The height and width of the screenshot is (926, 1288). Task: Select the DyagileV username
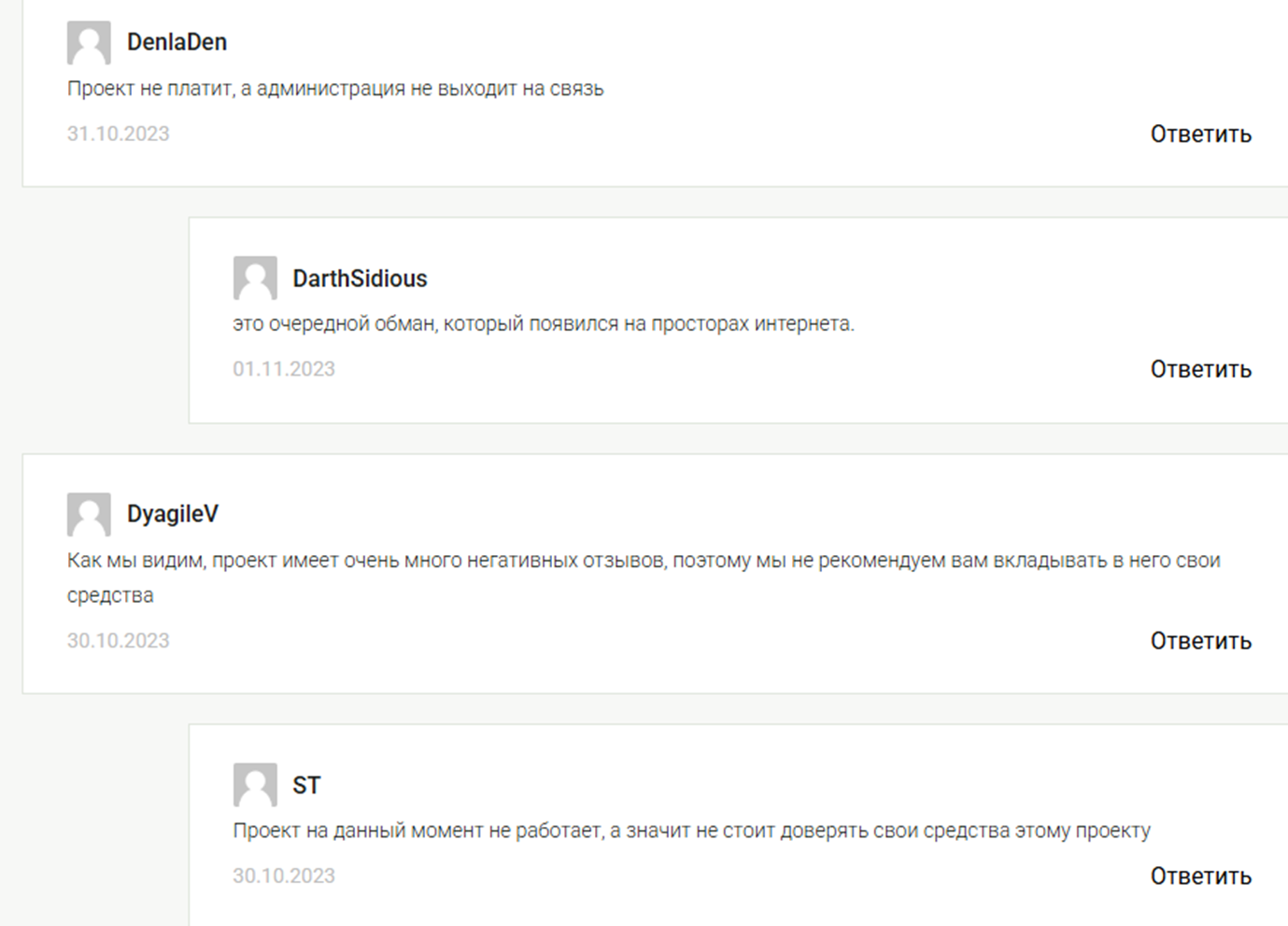tap(173, 514)
